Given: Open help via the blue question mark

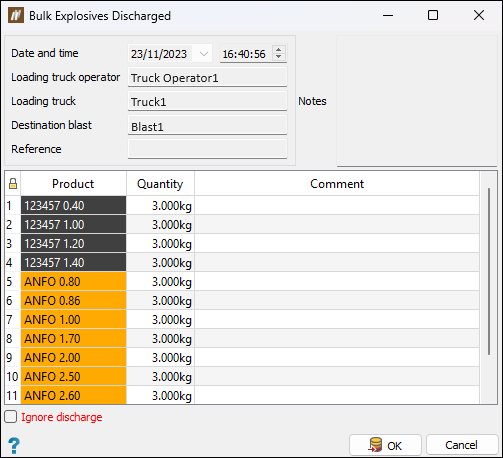Looking at the screenshot, I should (14, 445).
